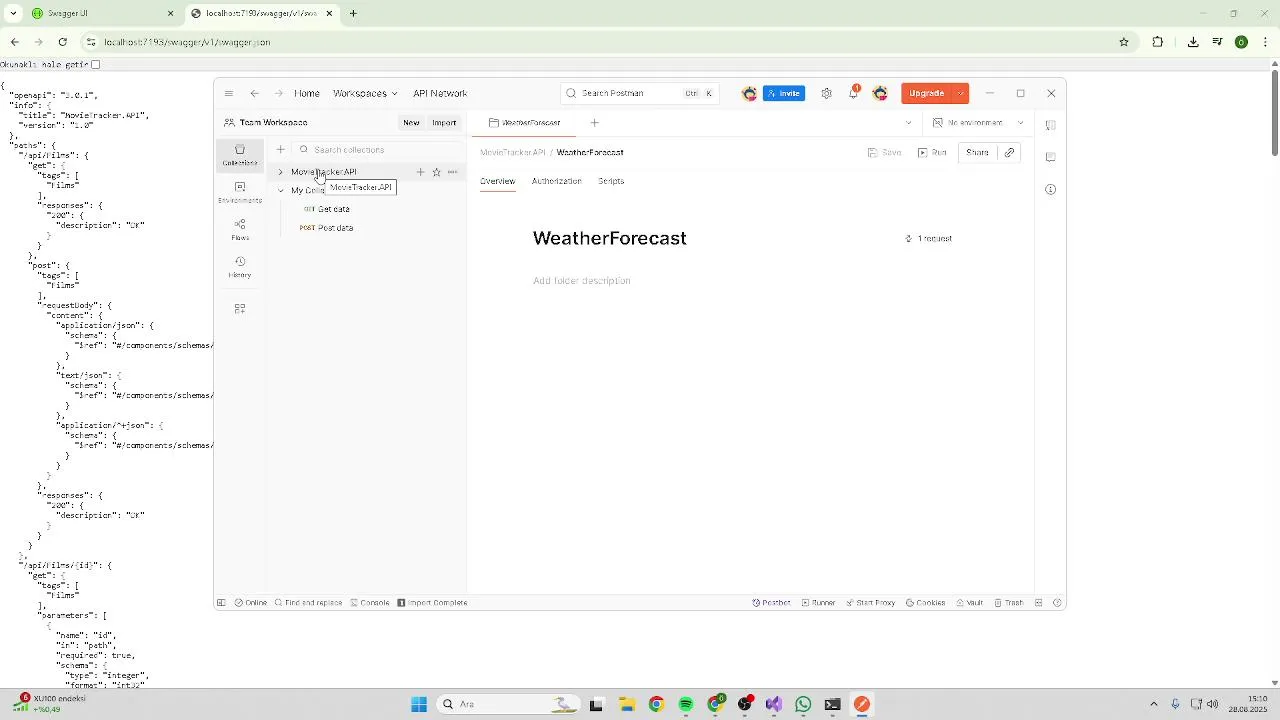Open the Workspaces dropdown
1280x720 pixels.
365,93
